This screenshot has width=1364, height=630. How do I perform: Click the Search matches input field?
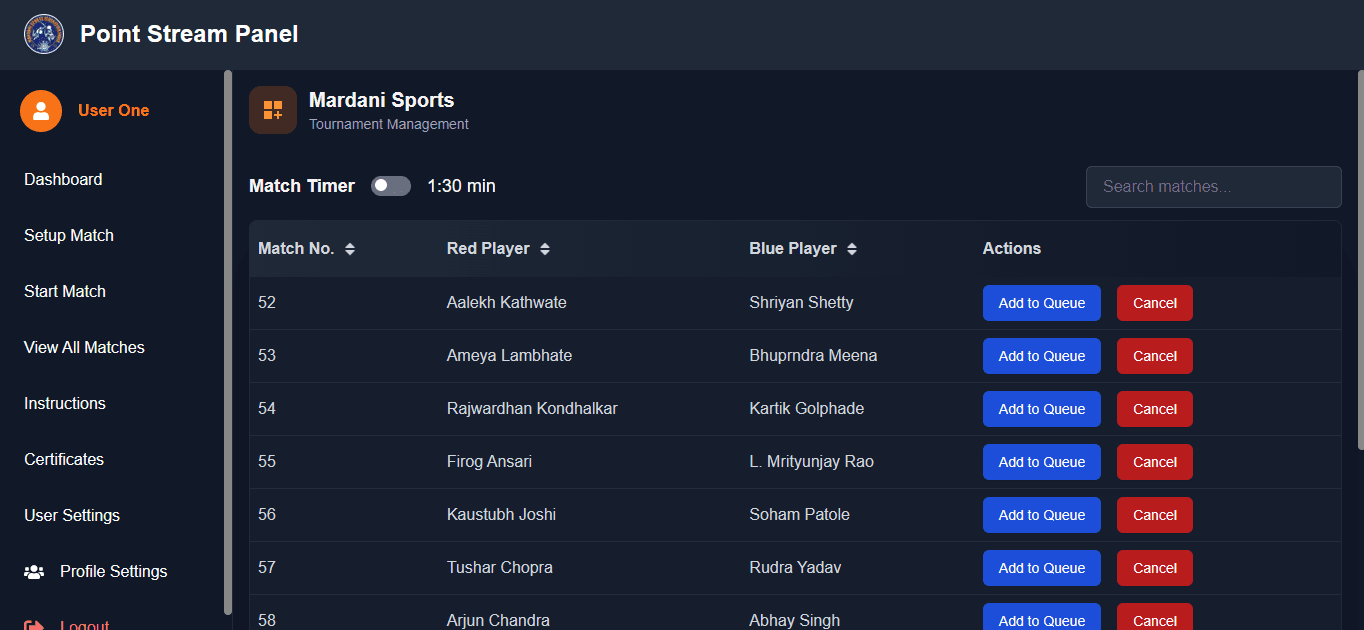[x=1214, y=187]
